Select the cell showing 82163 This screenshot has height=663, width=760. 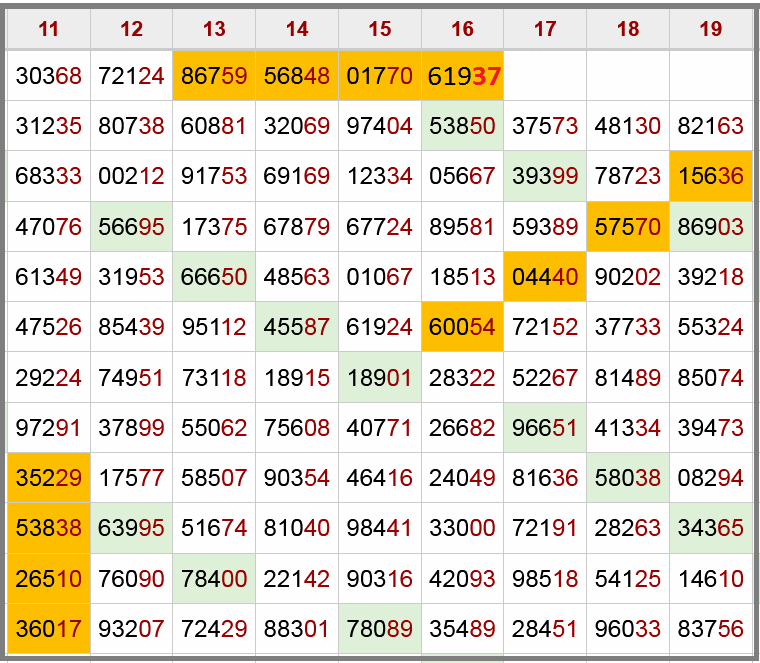pyautogui.click(x=711, y=126)
